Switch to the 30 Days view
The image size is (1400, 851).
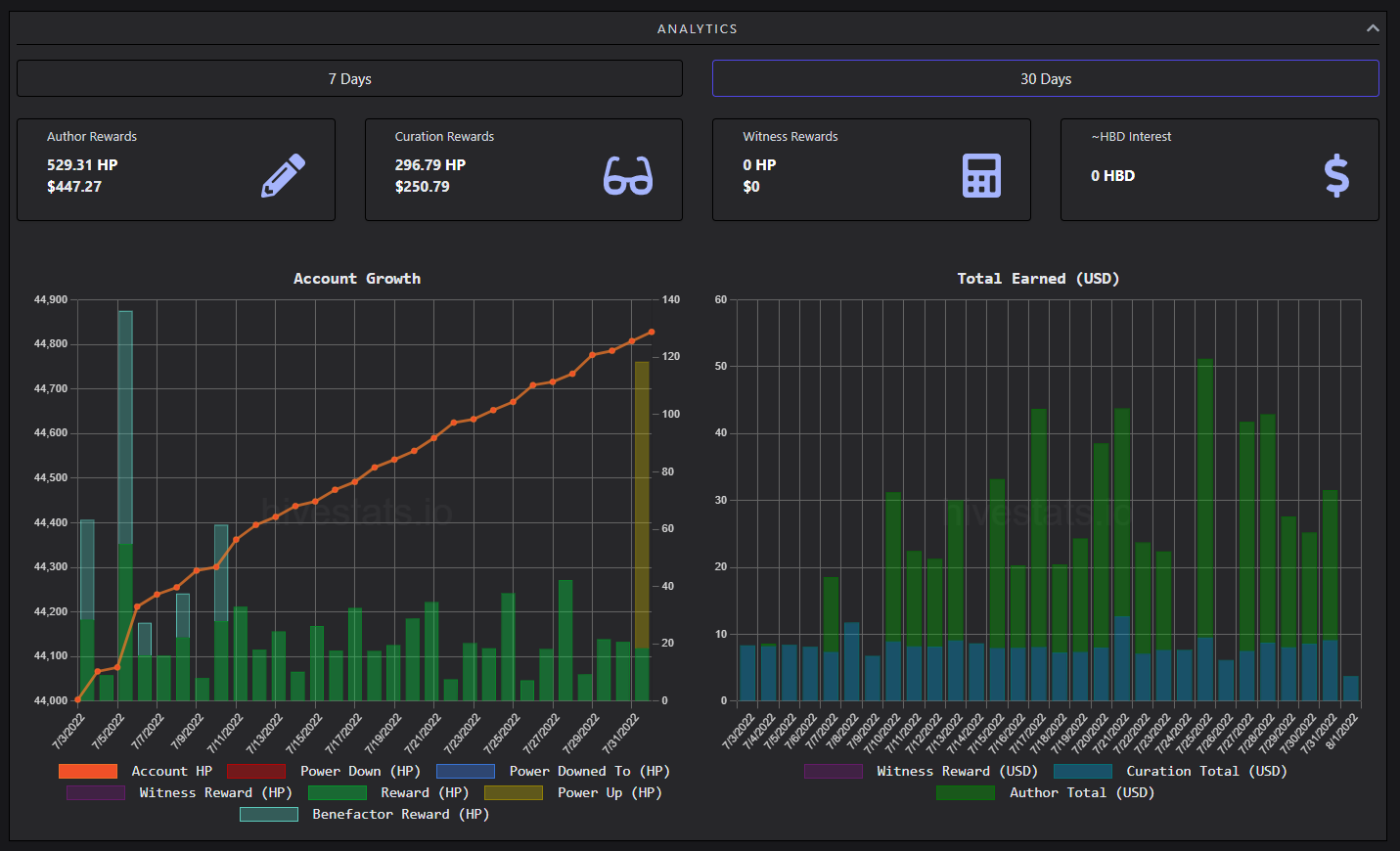click(x=1046, y=78)
